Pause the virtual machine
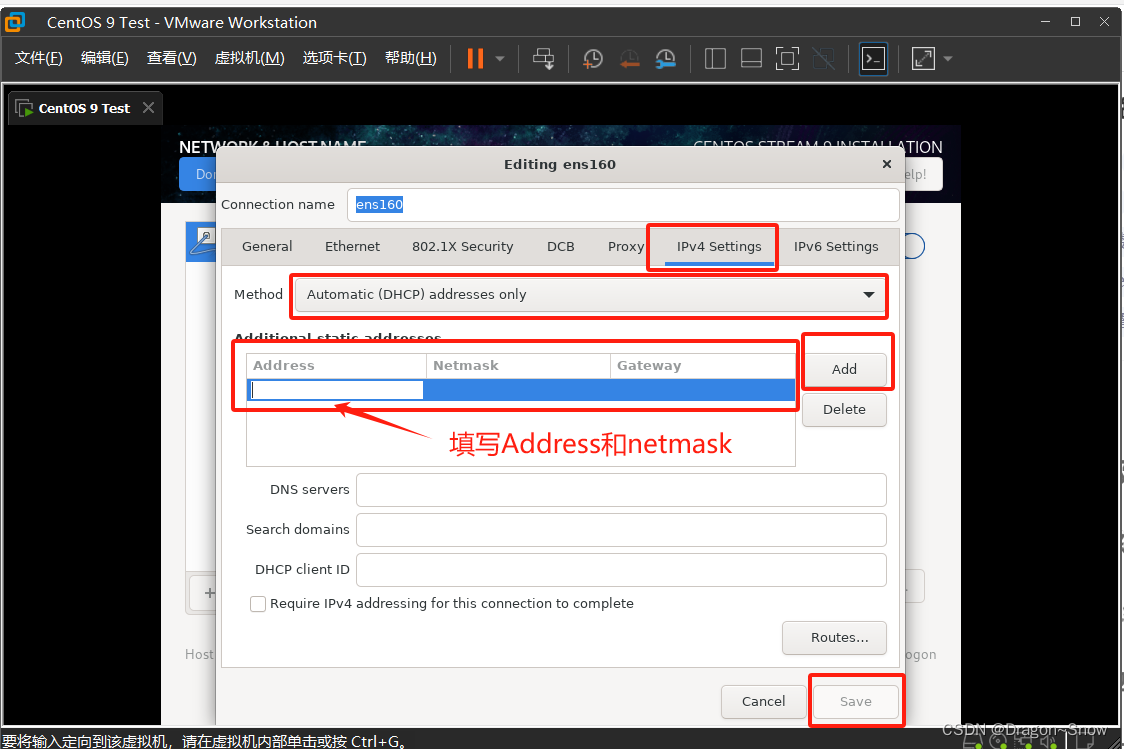The height and width of the screenshot is (749, 1124). [x=475, y=59]
